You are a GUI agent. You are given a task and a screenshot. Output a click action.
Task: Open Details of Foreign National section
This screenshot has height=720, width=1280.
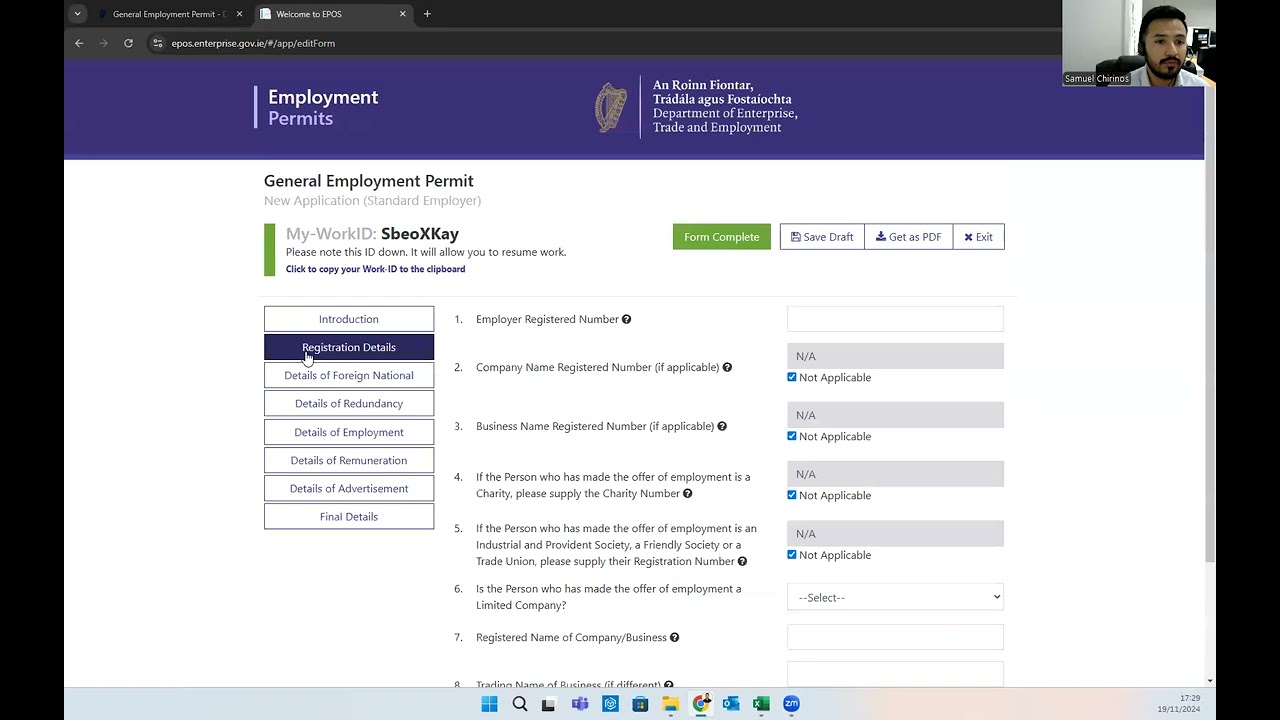pyautogui.click(x=349, y=375)
